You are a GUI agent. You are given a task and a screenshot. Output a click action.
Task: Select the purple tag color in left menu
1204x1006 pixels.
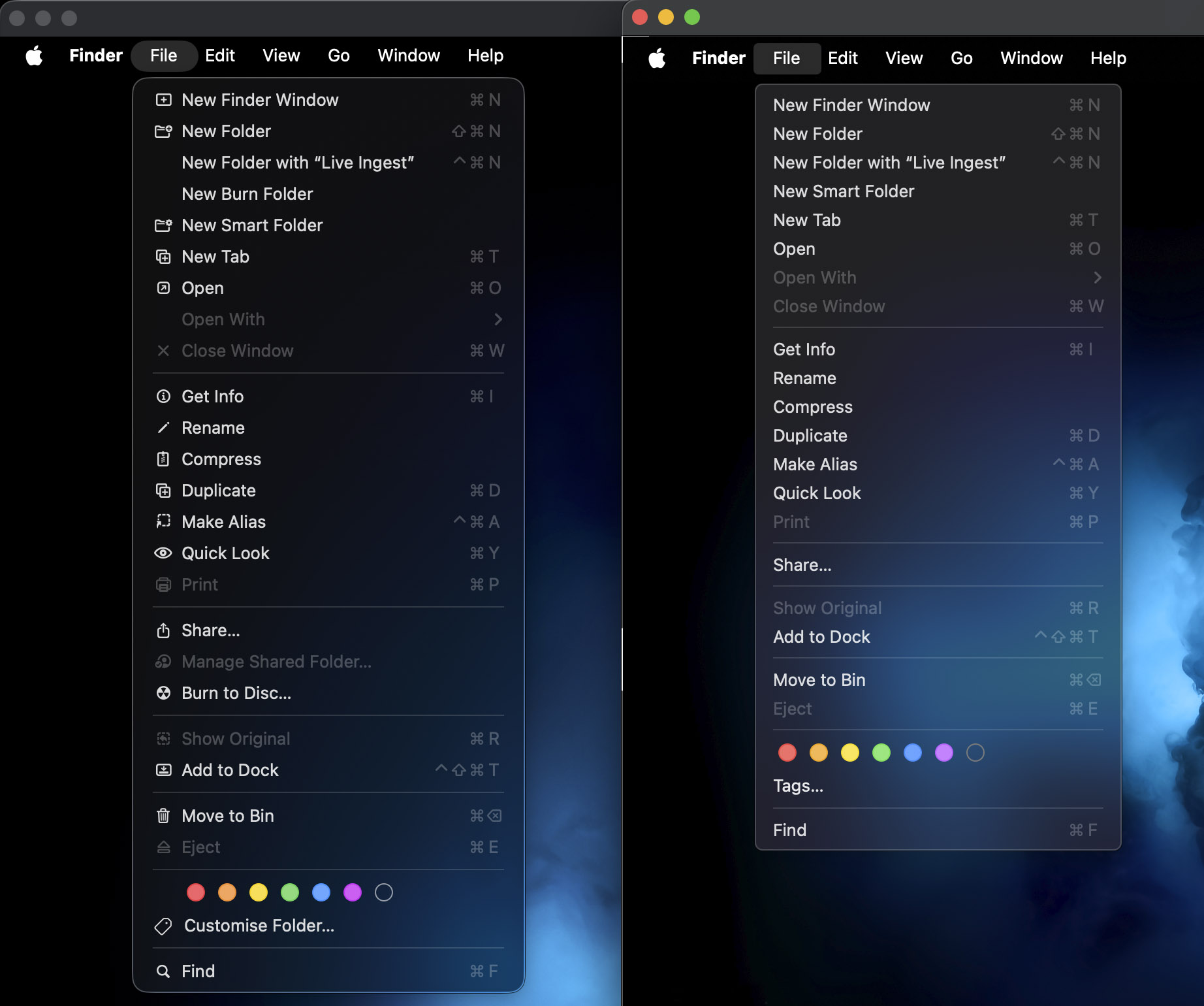pos(353,892)
